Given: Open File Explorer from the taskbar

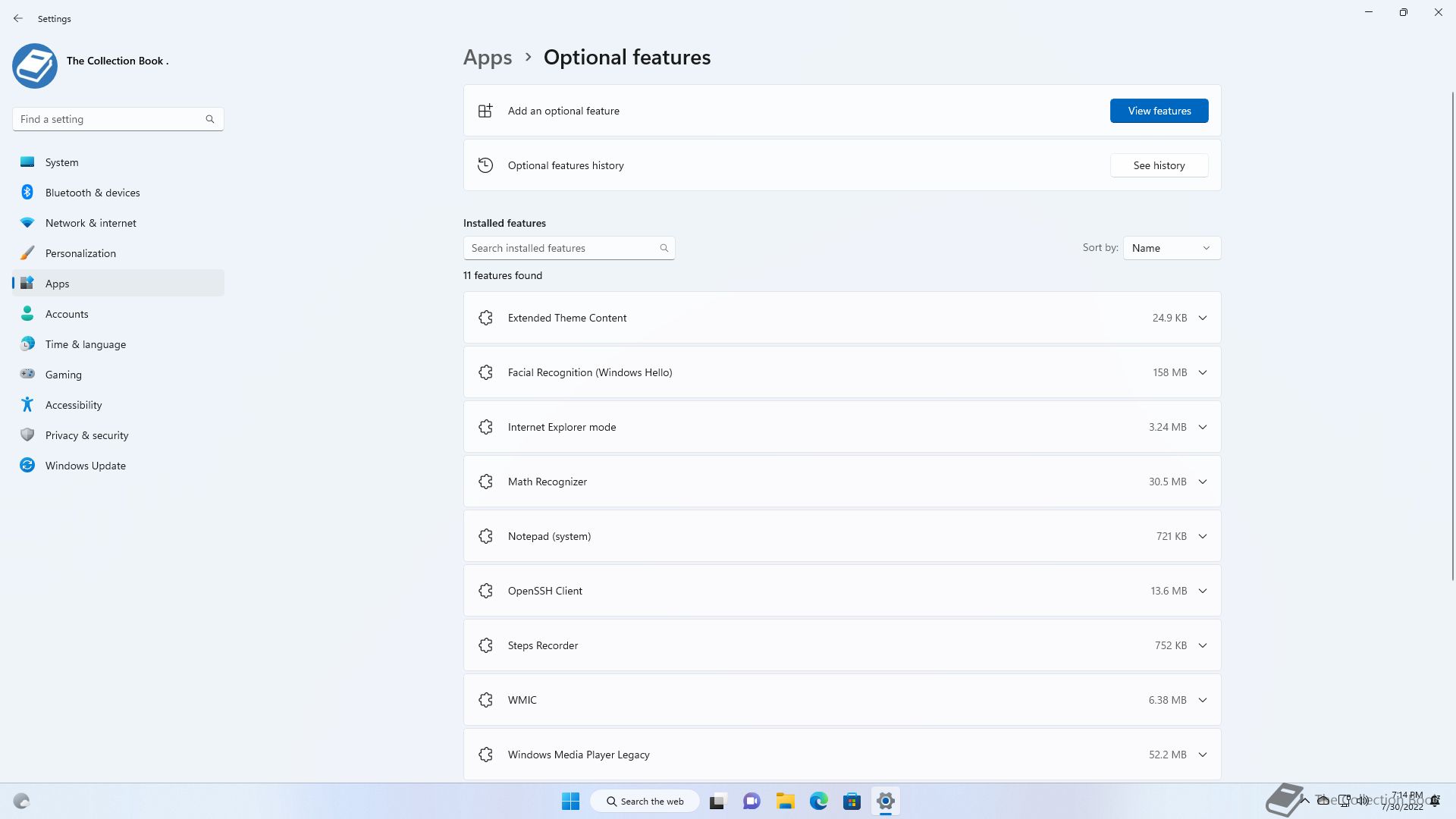Looking at the screenshot, I should (785, 801).
